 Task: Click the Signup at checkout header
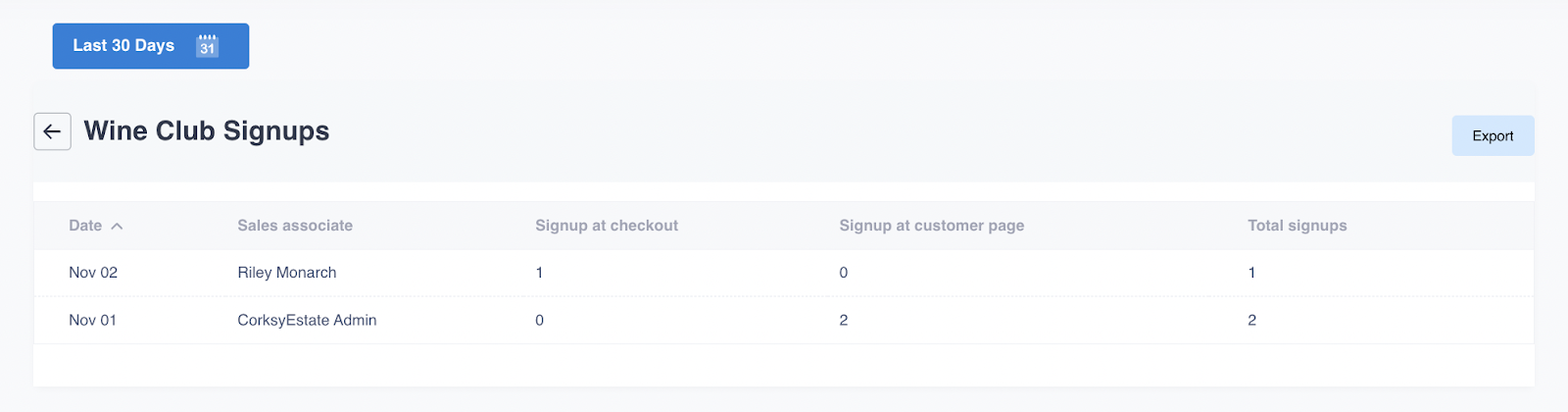(607, 226)
